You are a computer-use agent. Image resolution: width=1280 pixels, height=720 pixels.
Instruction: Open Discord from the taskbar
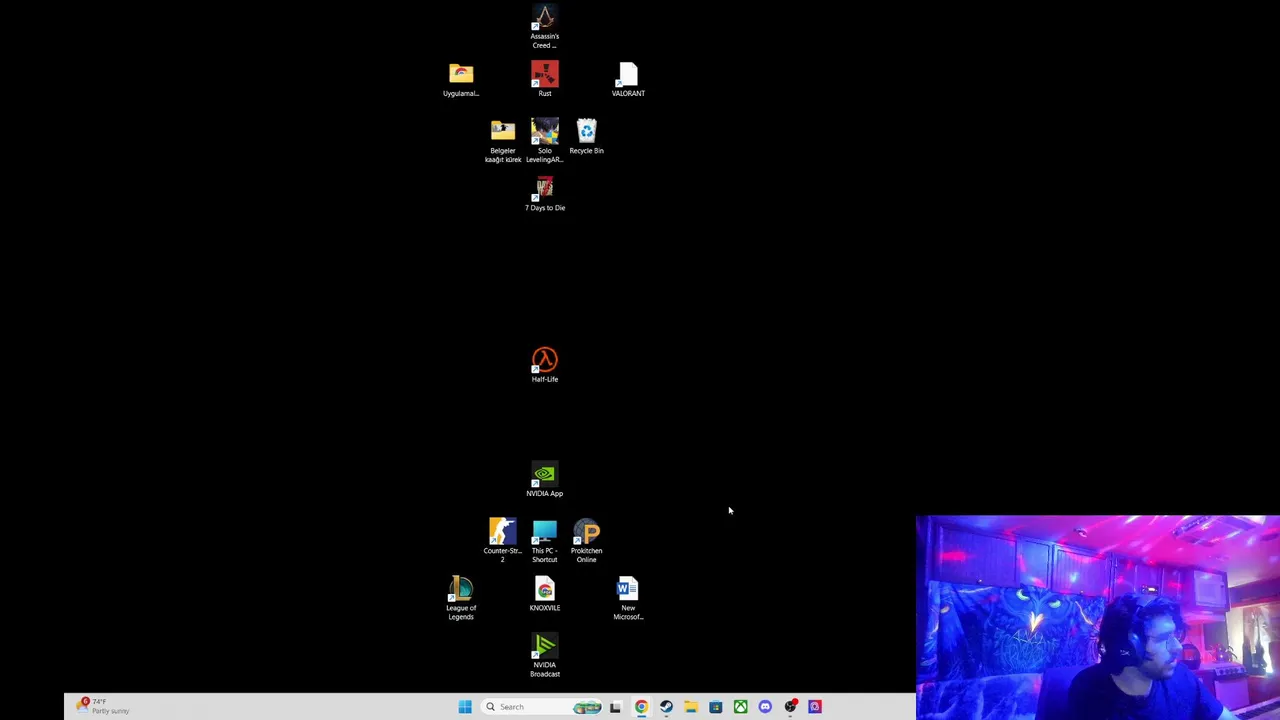pos(765,707)
